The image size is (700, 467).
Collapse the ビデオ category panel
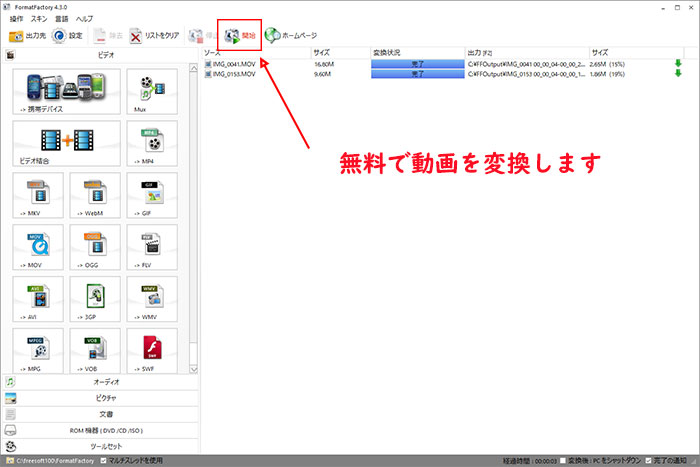[x=100, y=55]
